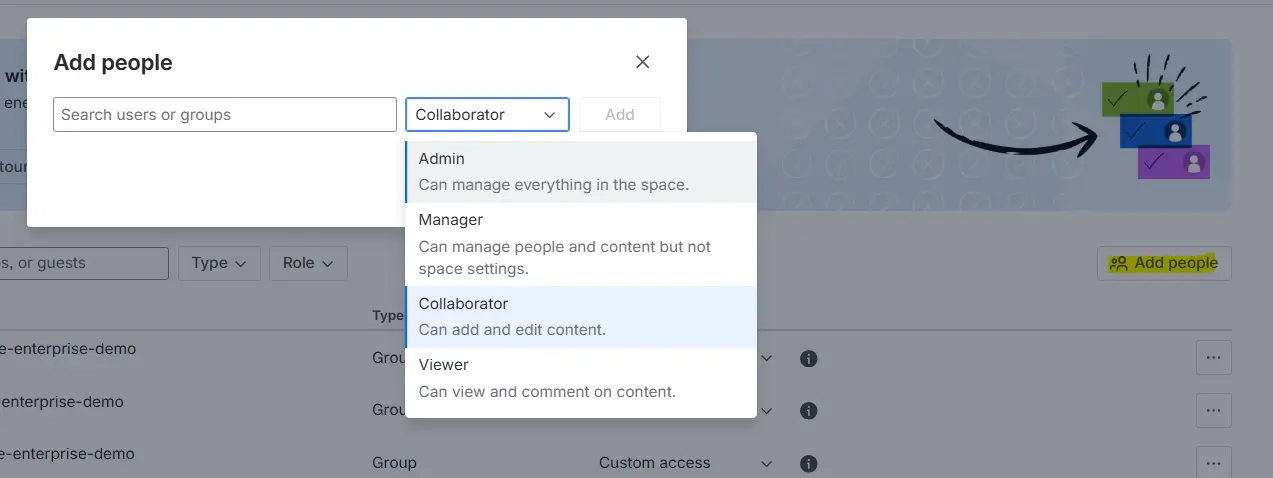1273x478 pixels.
Task: Click the highlighted Add people button
Action: pos(1164,263)
